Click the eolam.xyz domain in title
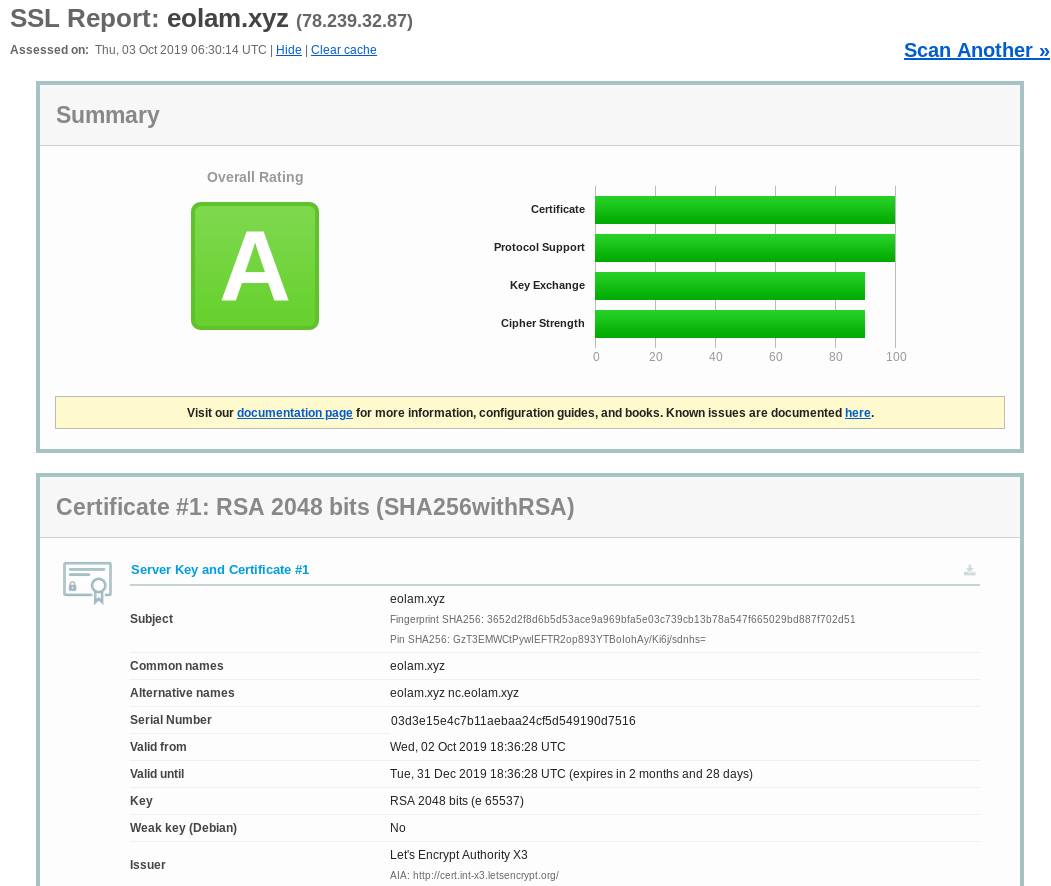 pos(227,18)
